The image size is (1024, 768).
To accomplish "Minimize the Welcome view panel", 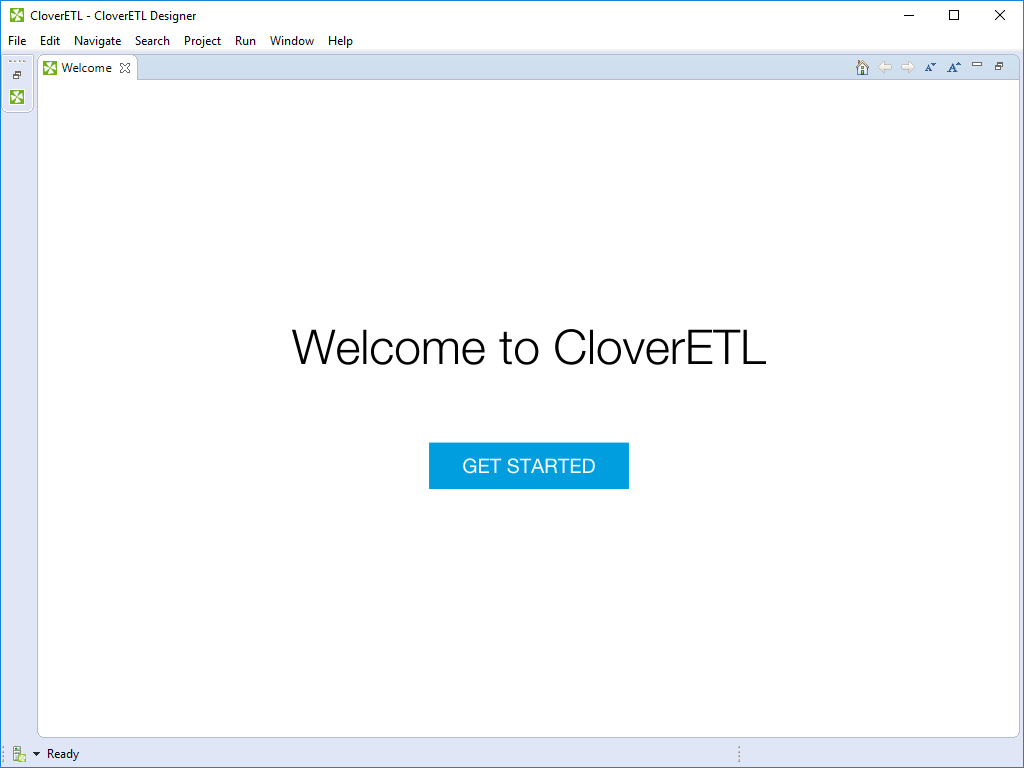I will pos(977,65).
